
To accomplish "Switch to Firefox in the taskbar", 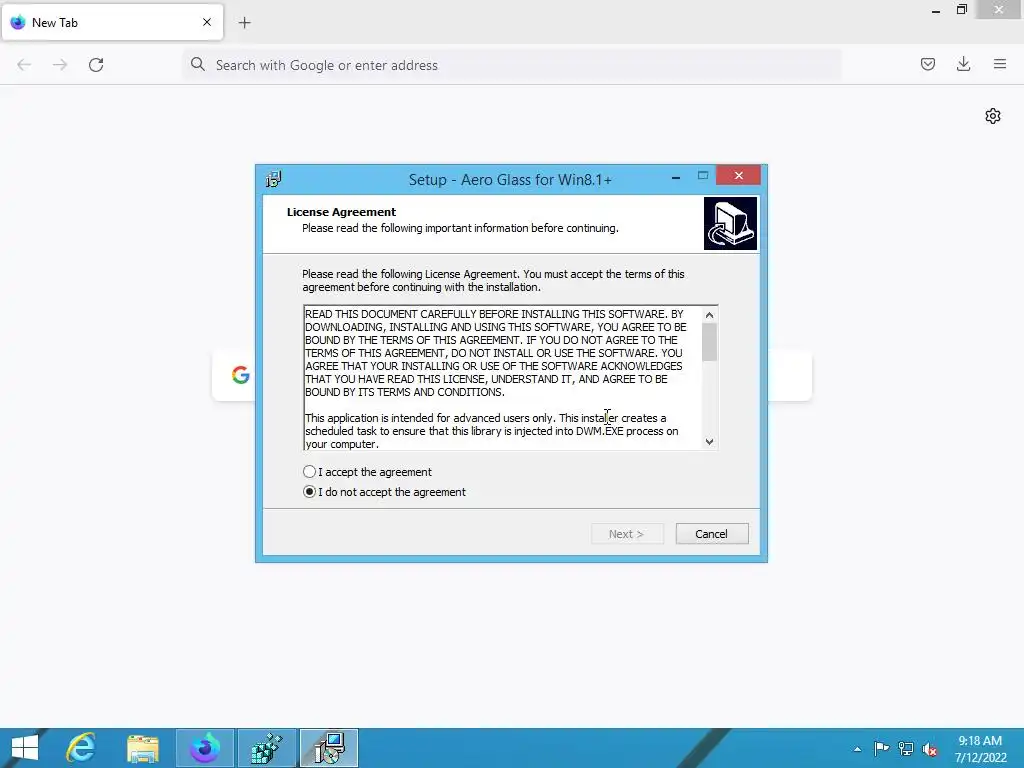I will 204,748.
